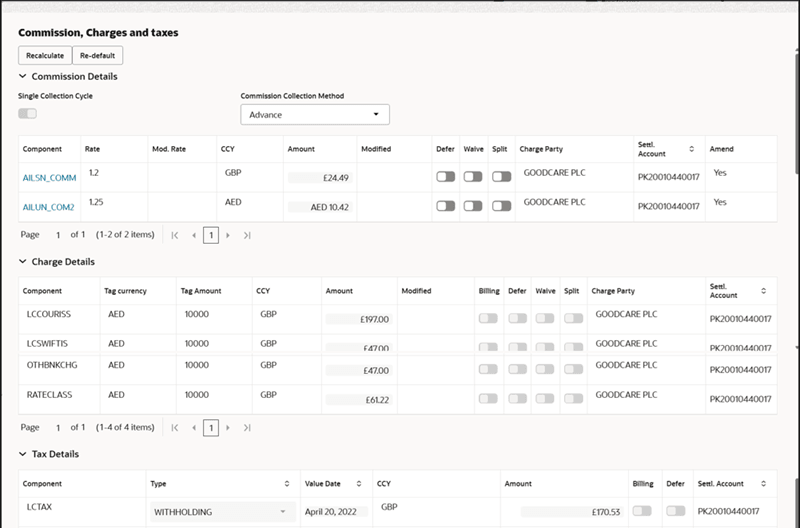Screen dimensions: 802x529
Task: Toggle Split for LCCOURISS charge
Action: pos(573,318)
